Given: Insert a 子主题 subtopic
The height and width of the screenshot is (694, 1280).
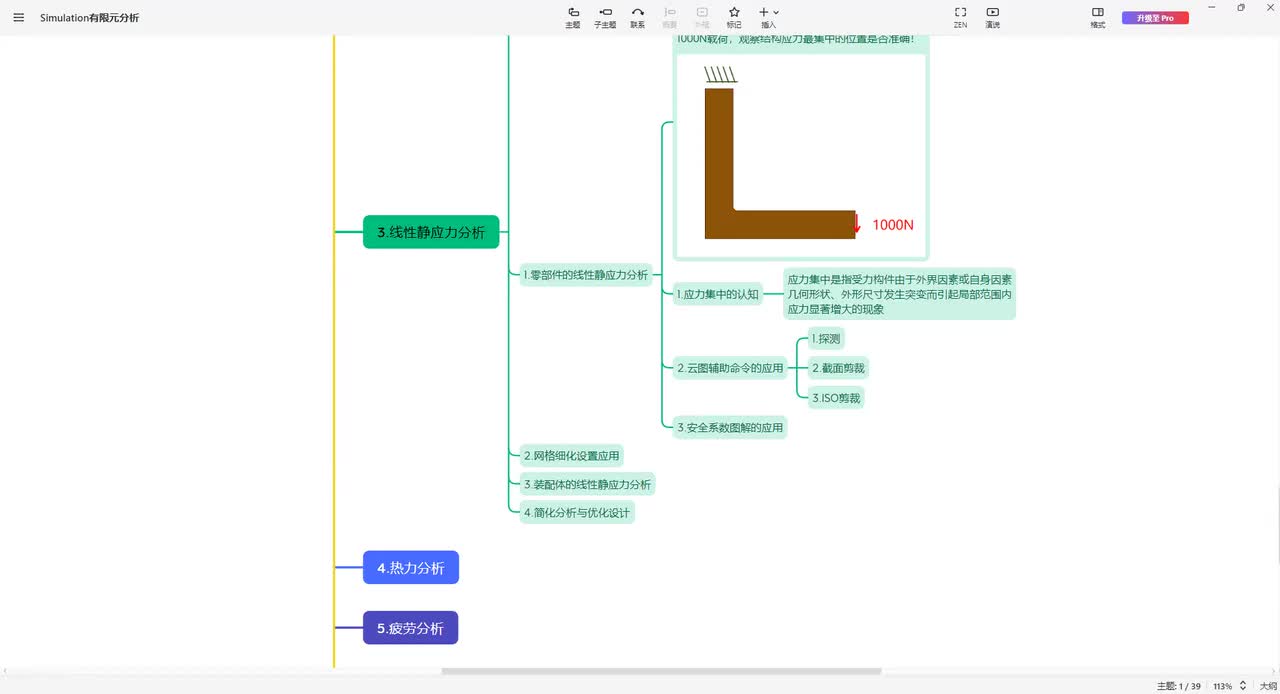Looking at the screenshot, I should tap(605, 17).
